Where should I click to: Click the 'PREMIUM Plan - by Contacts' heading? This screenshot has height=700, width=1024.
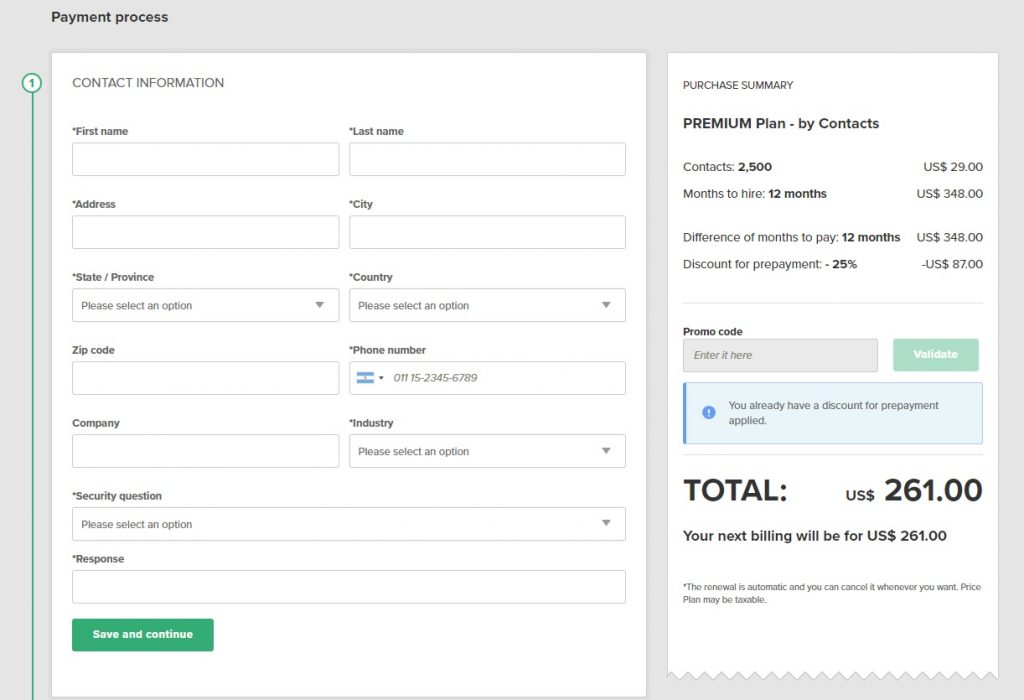coord(781,123)
